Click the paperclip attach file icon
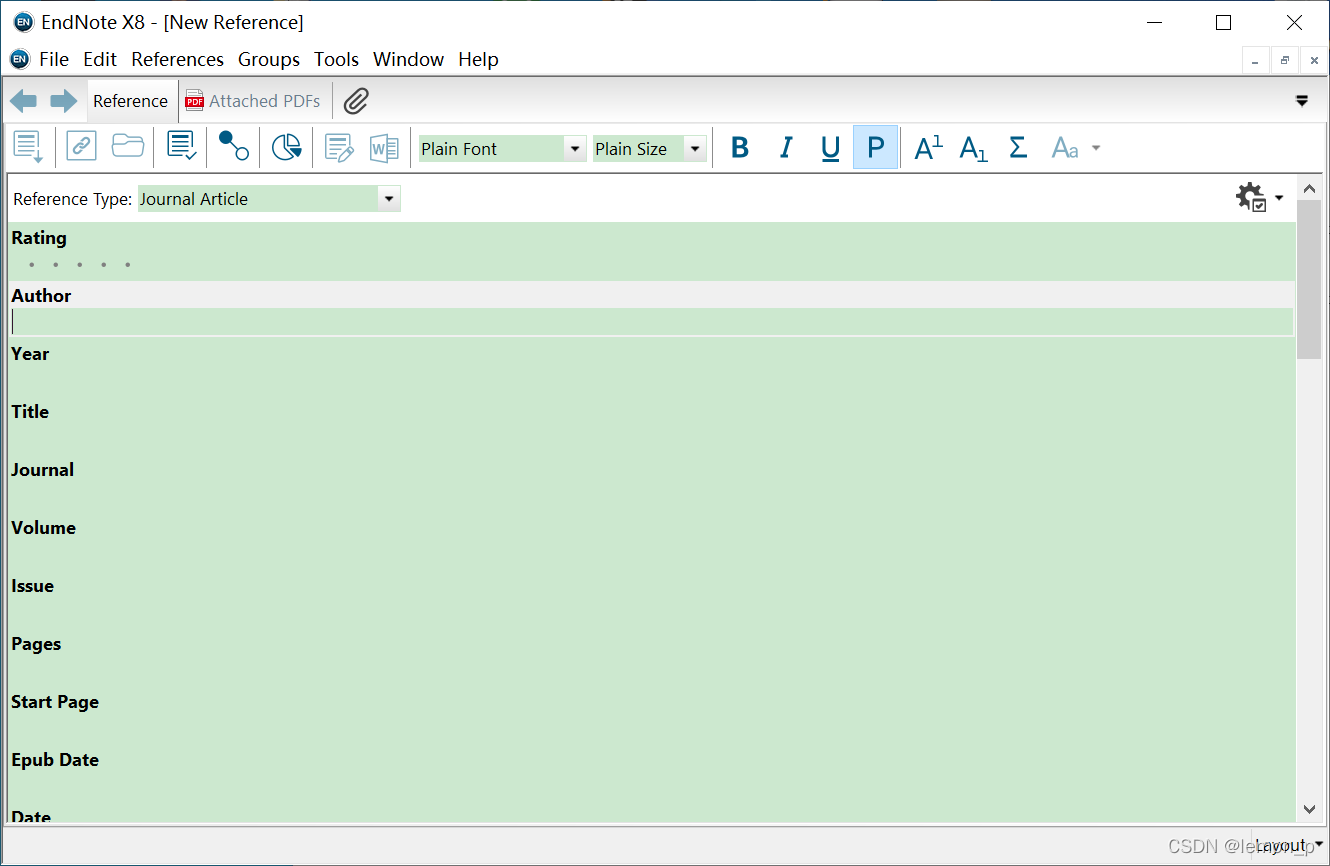1330x866 pixels. click(356, 101)
